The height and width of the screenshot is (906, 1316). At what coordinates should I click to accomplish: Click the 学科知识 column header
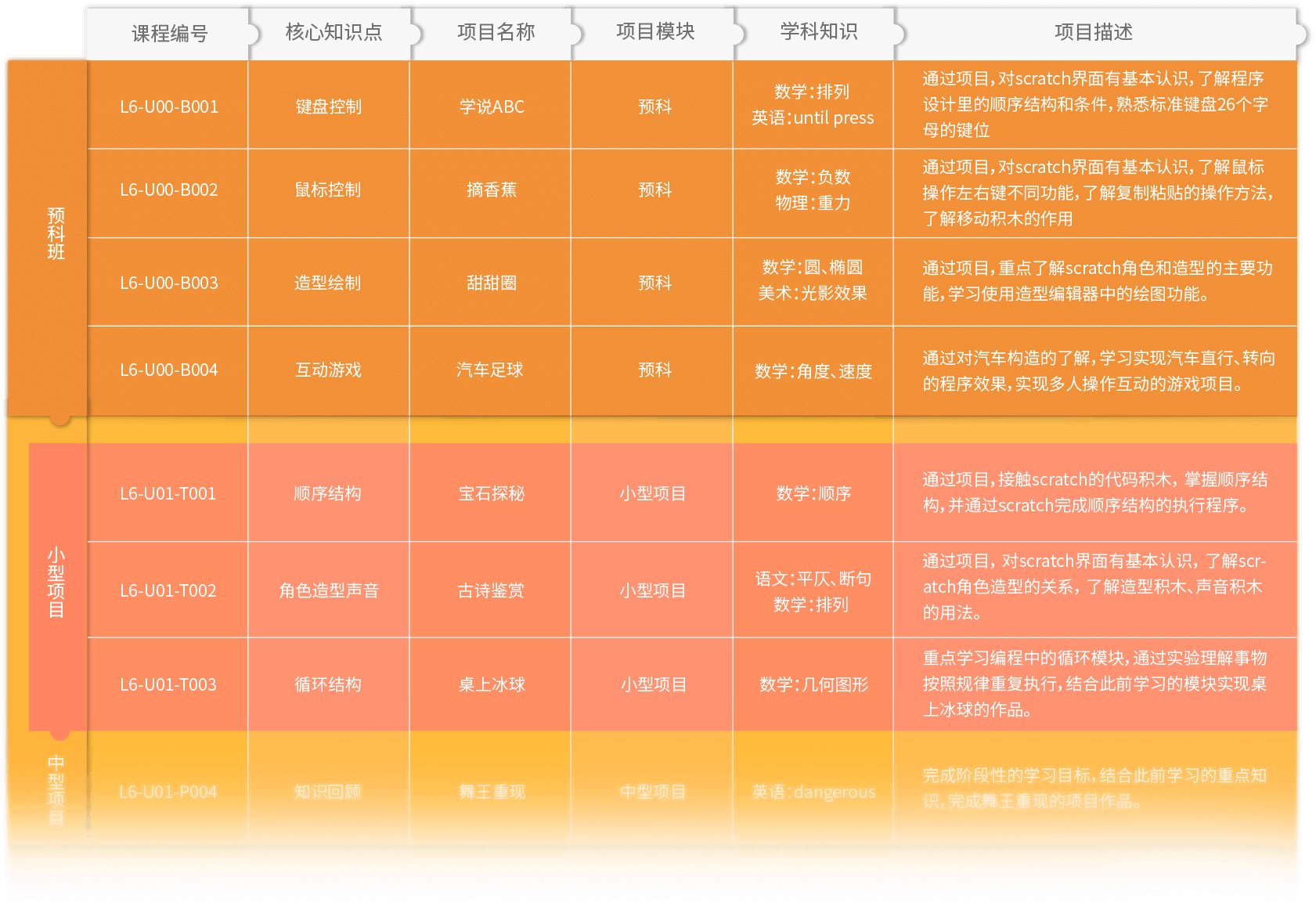click(x=819, y=31)
